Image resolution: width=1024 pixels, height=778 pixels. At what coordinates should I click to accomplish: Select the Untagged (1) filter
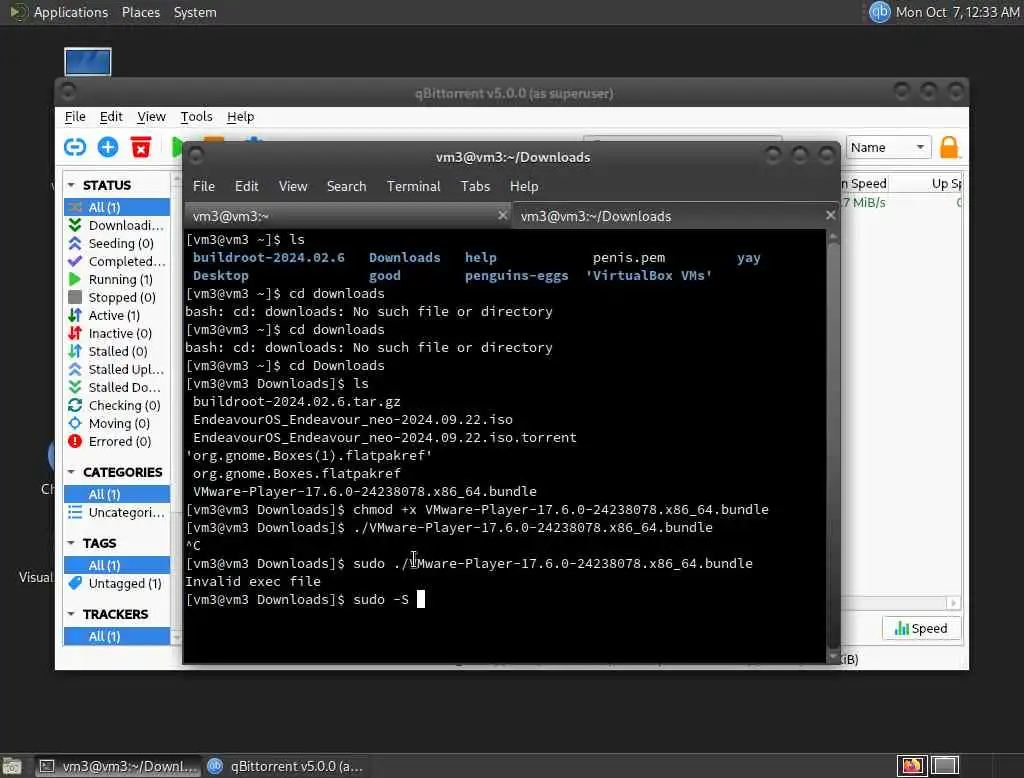[117, 583]
